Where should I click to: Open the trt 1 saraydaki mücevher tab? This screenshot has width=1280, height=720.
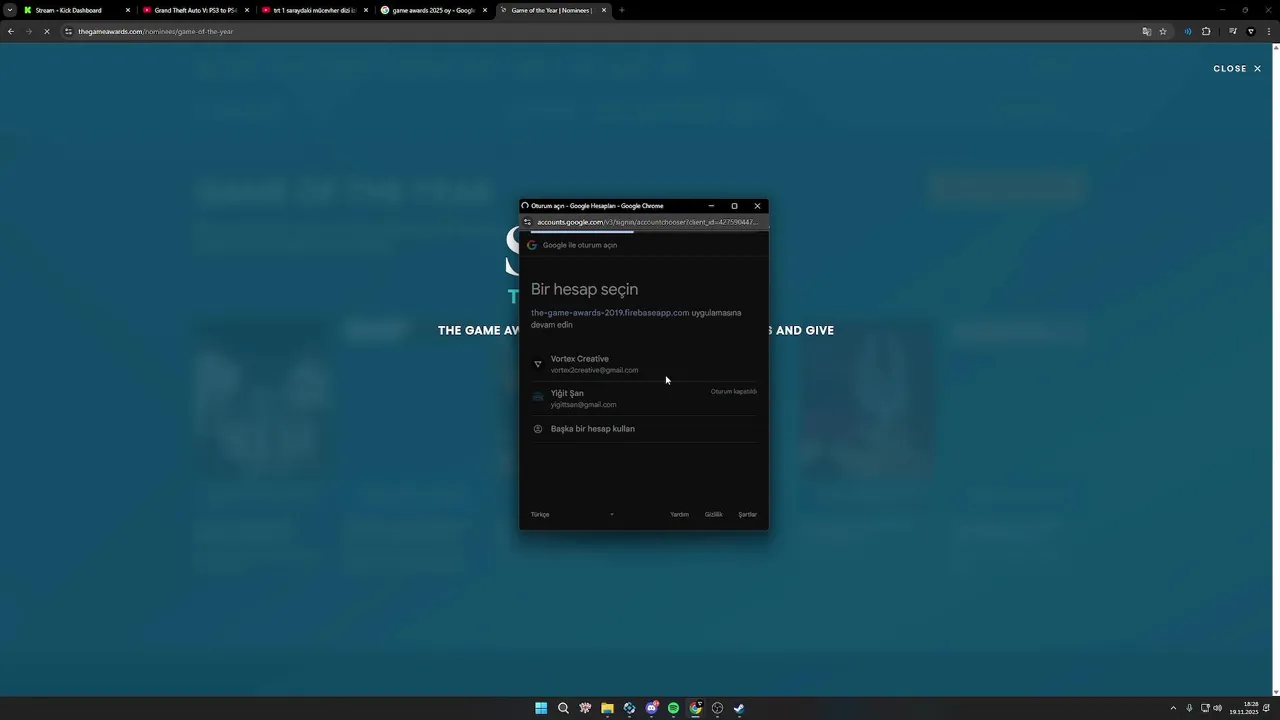tap(314, 10)
